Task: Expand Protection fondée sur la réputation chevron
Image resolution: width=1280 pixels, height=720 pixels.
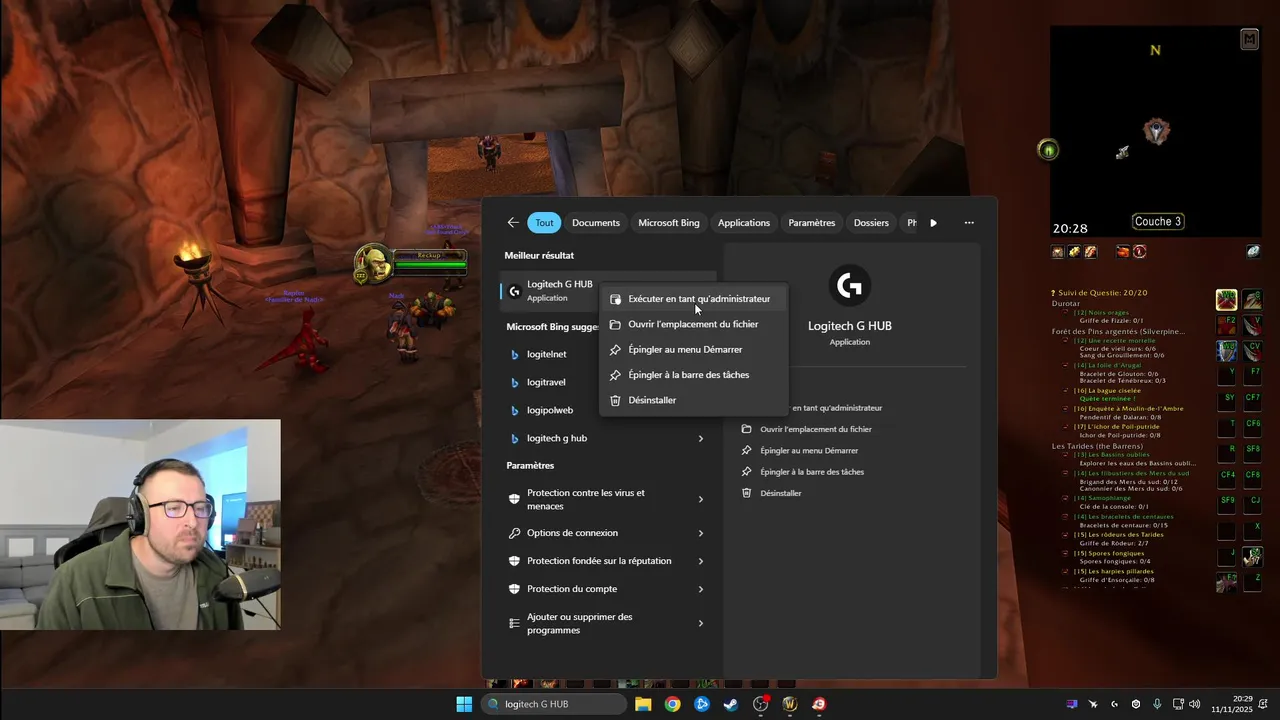Action: point(700,561)
